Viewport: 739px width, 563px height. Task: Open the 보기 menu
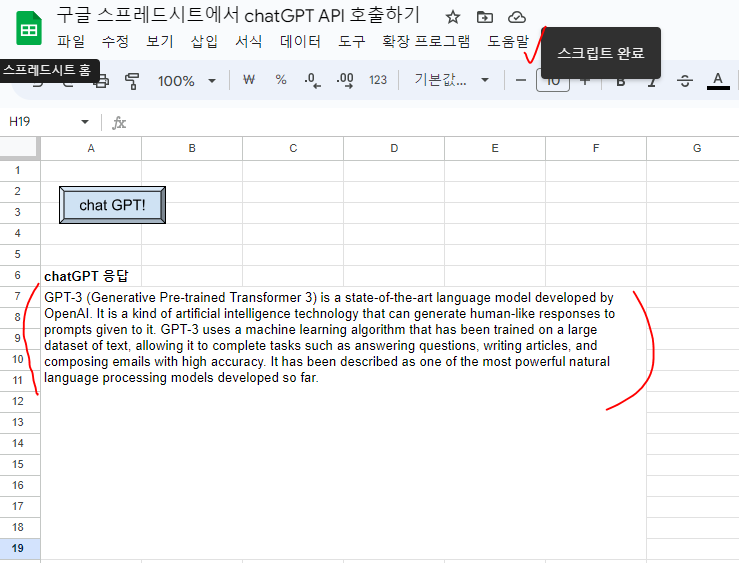click(x=160, y=41)
